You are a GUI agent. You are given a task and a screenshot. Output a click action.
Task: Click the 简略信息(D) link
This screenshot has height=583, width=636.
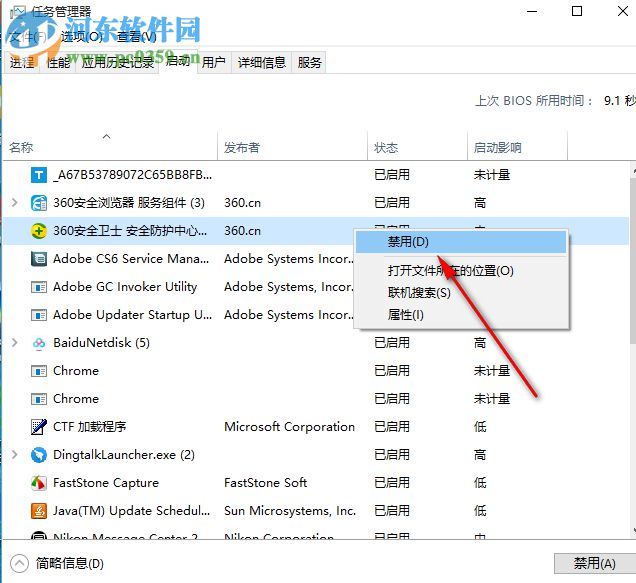point(69,564)
